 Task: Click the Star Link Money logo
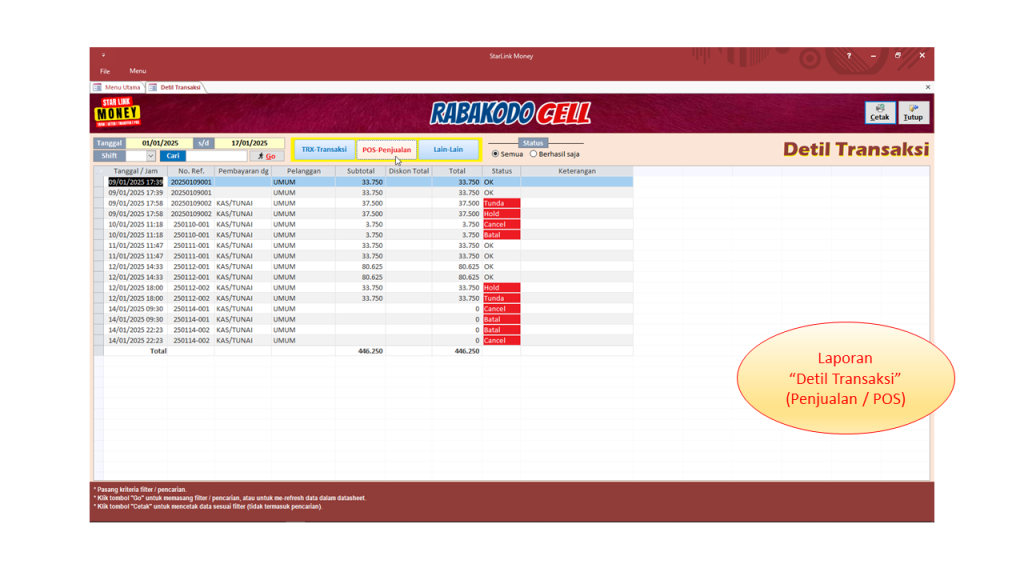118,112
